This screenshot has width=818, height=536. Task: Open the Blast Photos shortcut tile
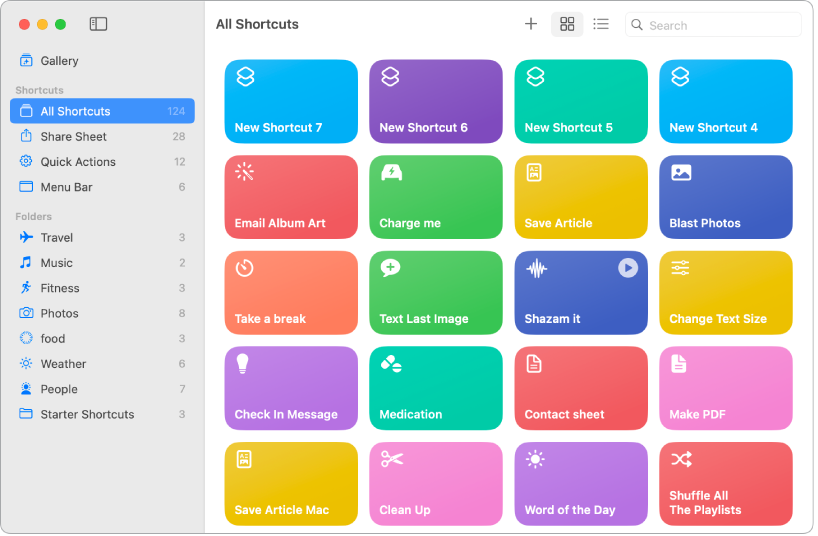[x=725, y=196]
